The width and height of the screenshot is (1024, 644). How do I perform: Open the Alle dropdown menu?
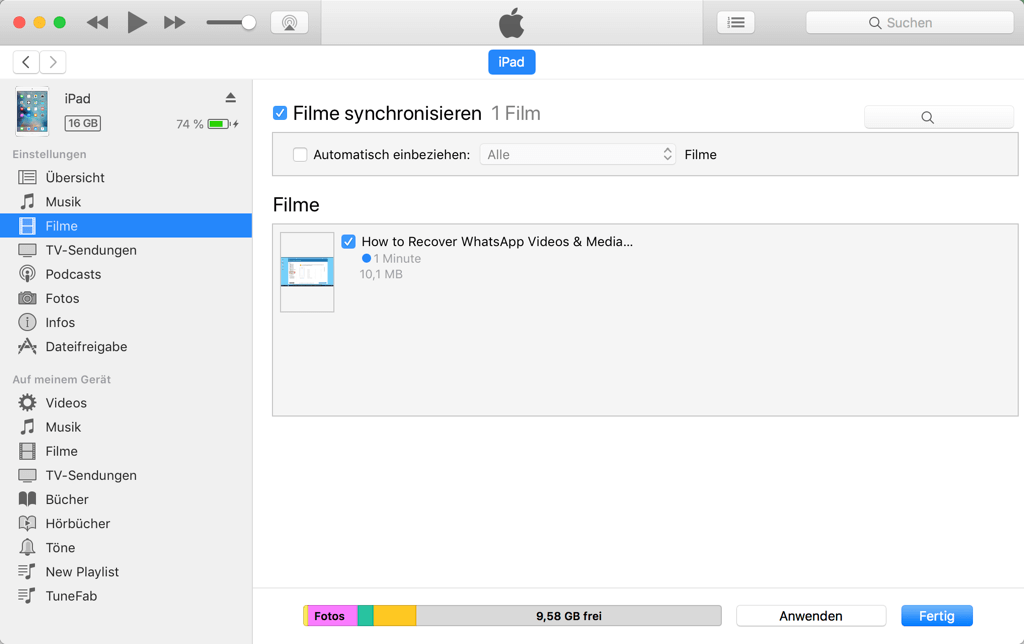577,155
